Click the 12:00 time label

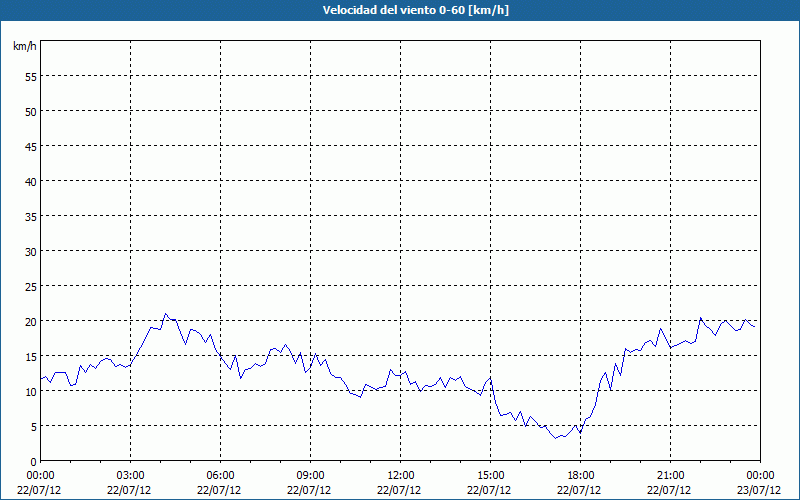click(401, 476)
